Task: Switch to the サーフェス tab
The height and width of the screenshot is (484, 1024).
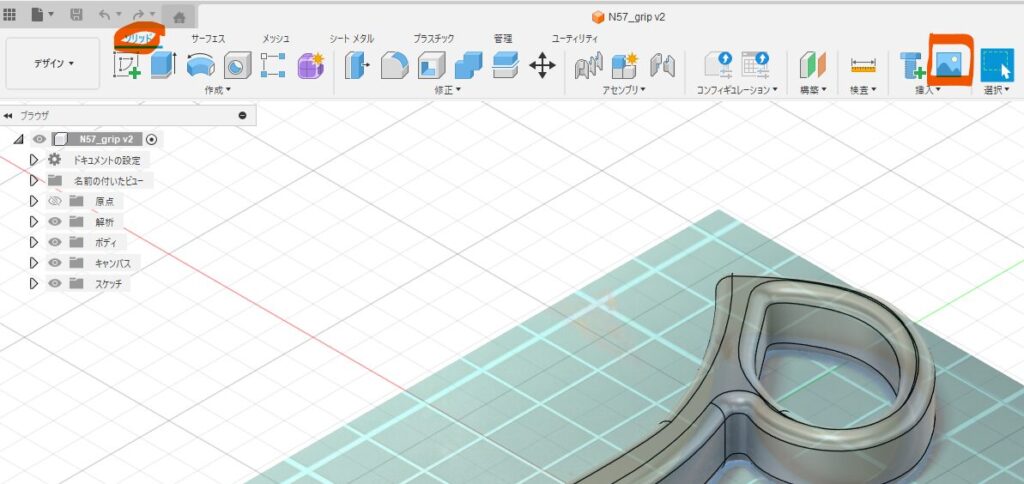Action: click(x=208, y=38)
